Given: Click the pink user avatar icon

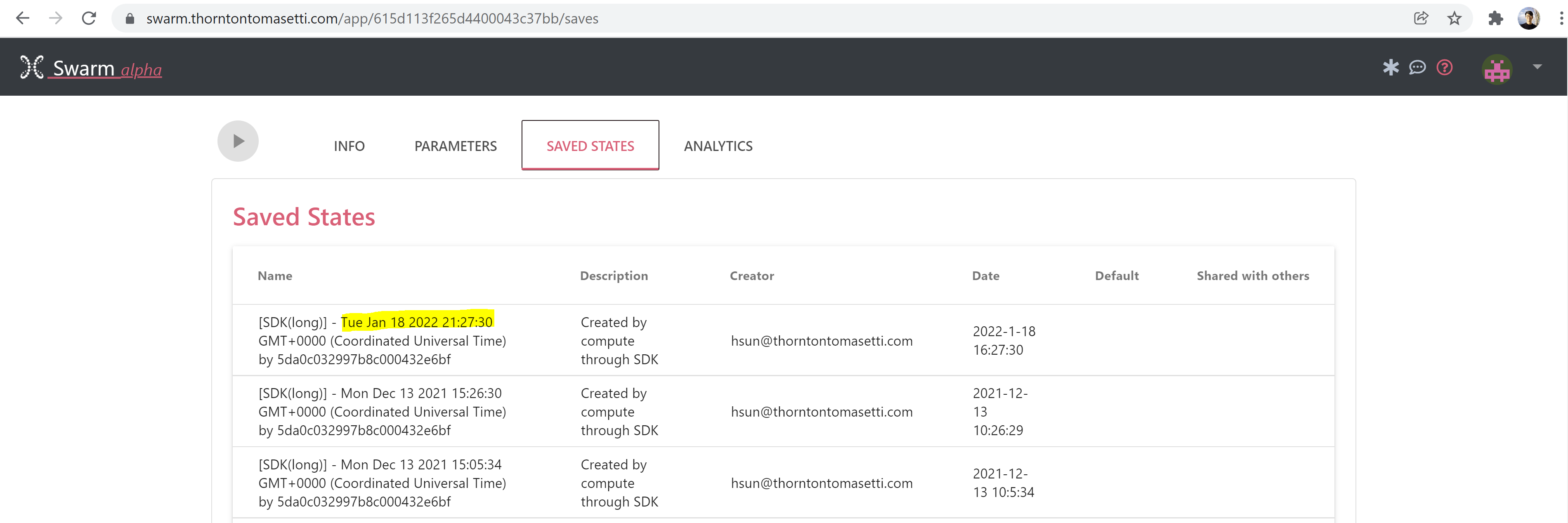Looking at the screenshot, I should pyautogui.click(x=1497, y=69).
